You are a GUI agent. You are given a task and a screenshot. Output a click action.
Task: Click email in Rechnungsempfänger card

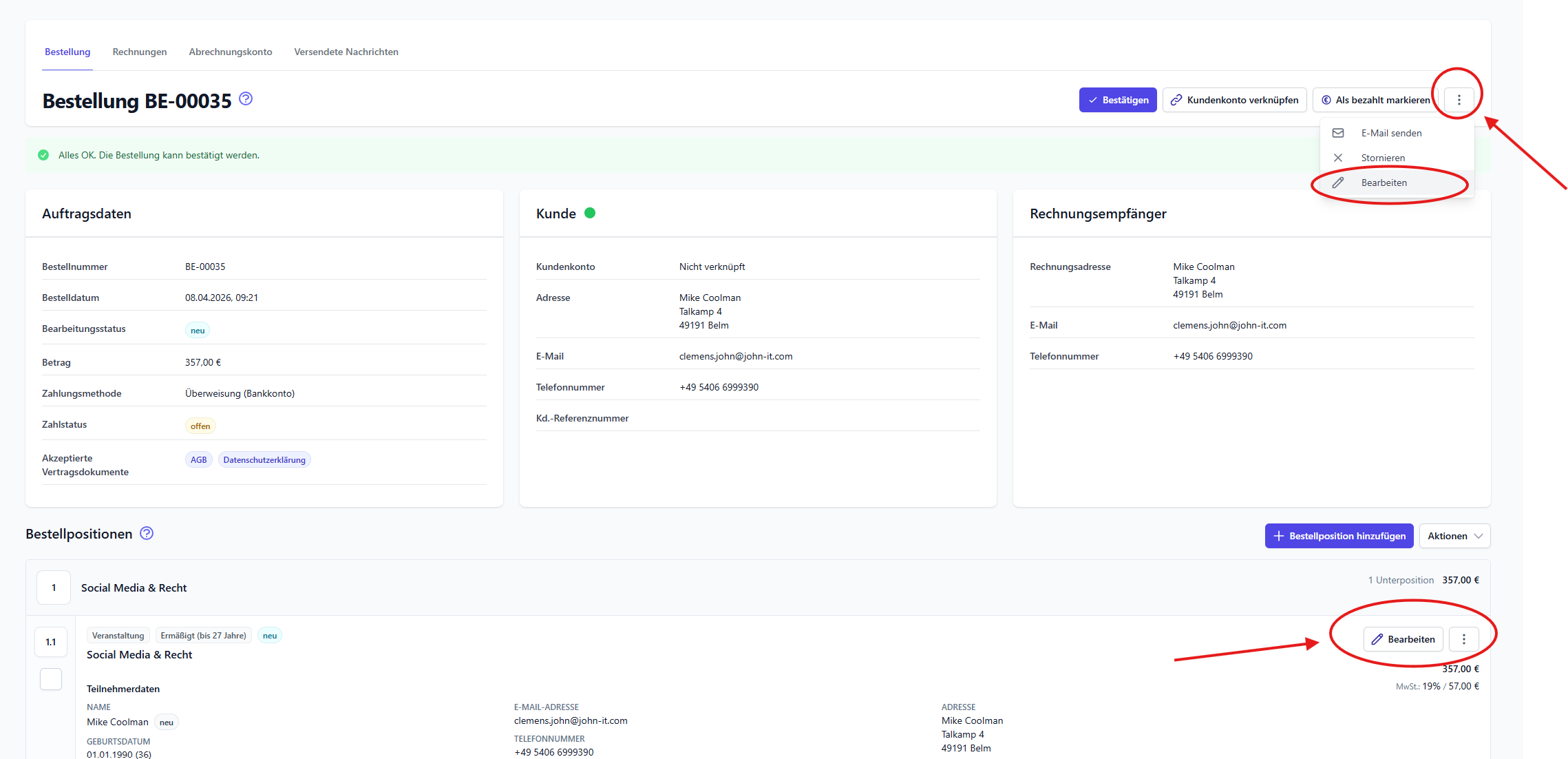1230,325
